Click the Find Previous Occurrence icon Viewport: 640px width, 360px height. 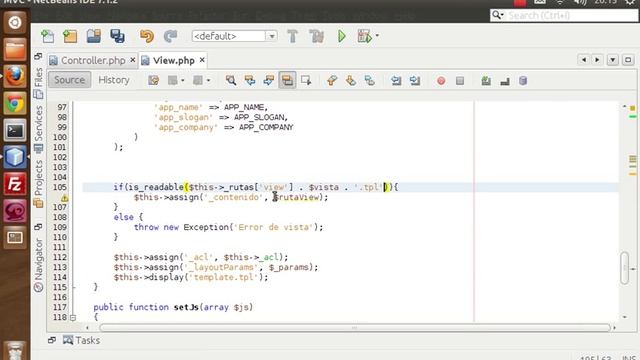(x=250, y=80)
